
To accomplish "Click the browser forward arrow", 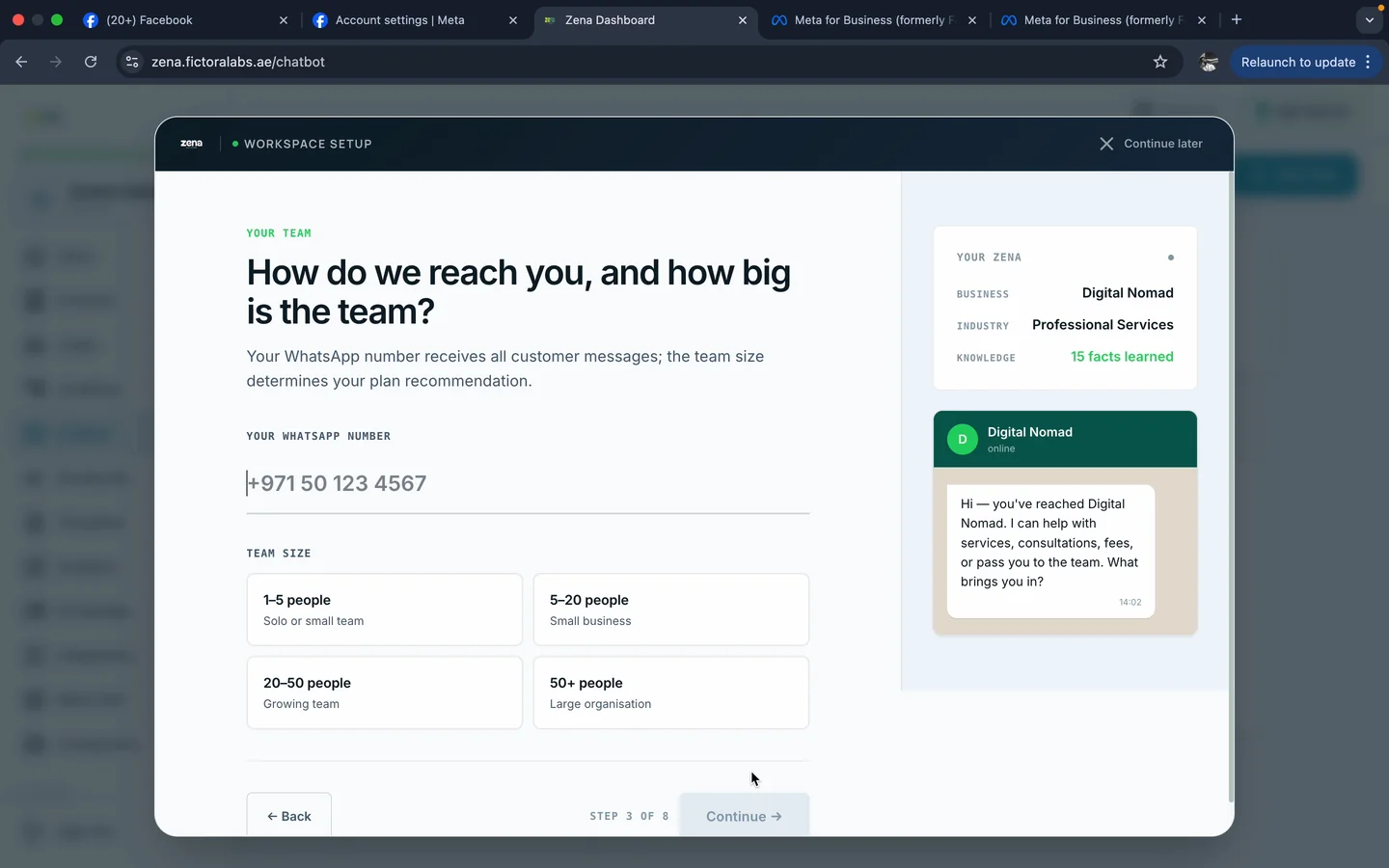I will pos(56,62).
